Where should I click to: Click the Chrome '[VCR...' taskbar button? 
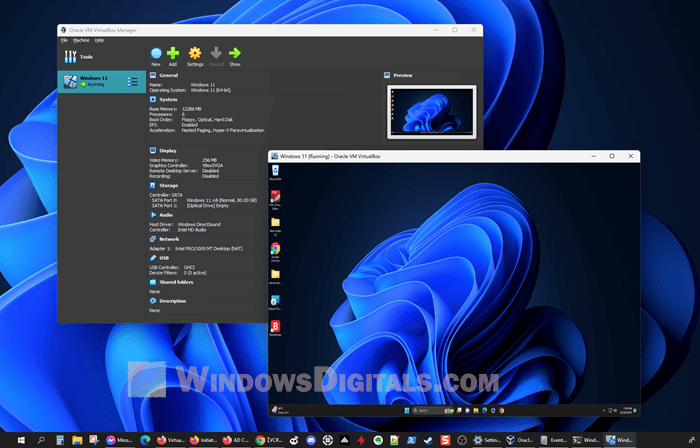point(269,440)
